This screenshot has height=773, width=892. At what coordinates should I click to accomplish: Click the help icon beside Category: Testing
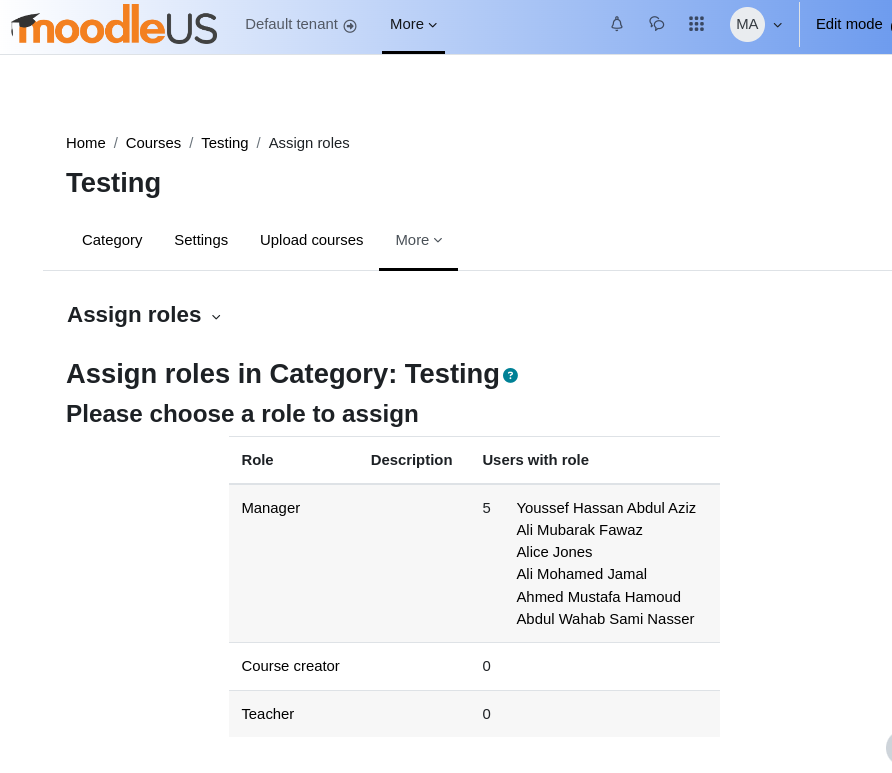[x=510, y=375]
